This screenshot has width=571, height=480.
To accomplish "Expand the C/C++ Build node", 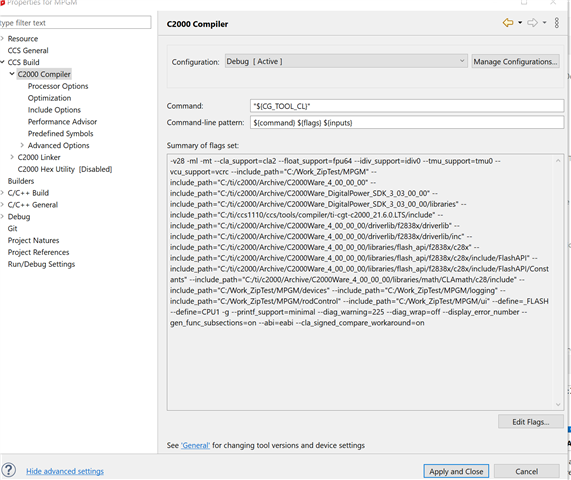I will 2,193.
